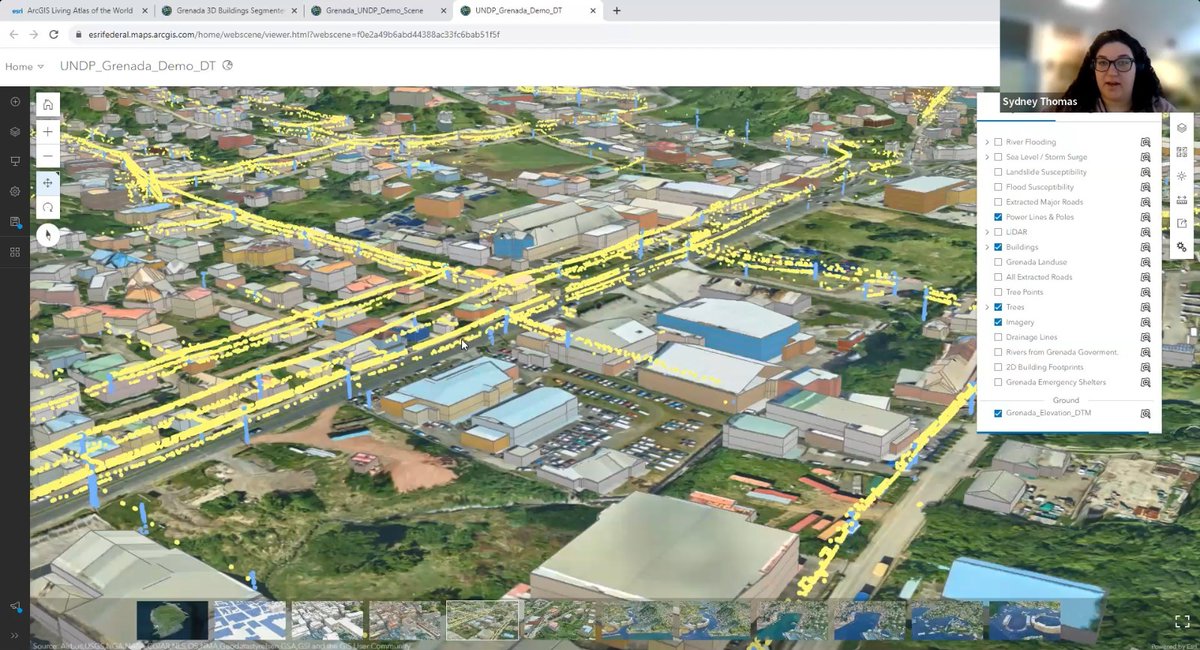This screenshot has height=650, width=1200.
Task: Switch to Grenada_UNDP_Demo_Scene tab
Action: [378, 11]
